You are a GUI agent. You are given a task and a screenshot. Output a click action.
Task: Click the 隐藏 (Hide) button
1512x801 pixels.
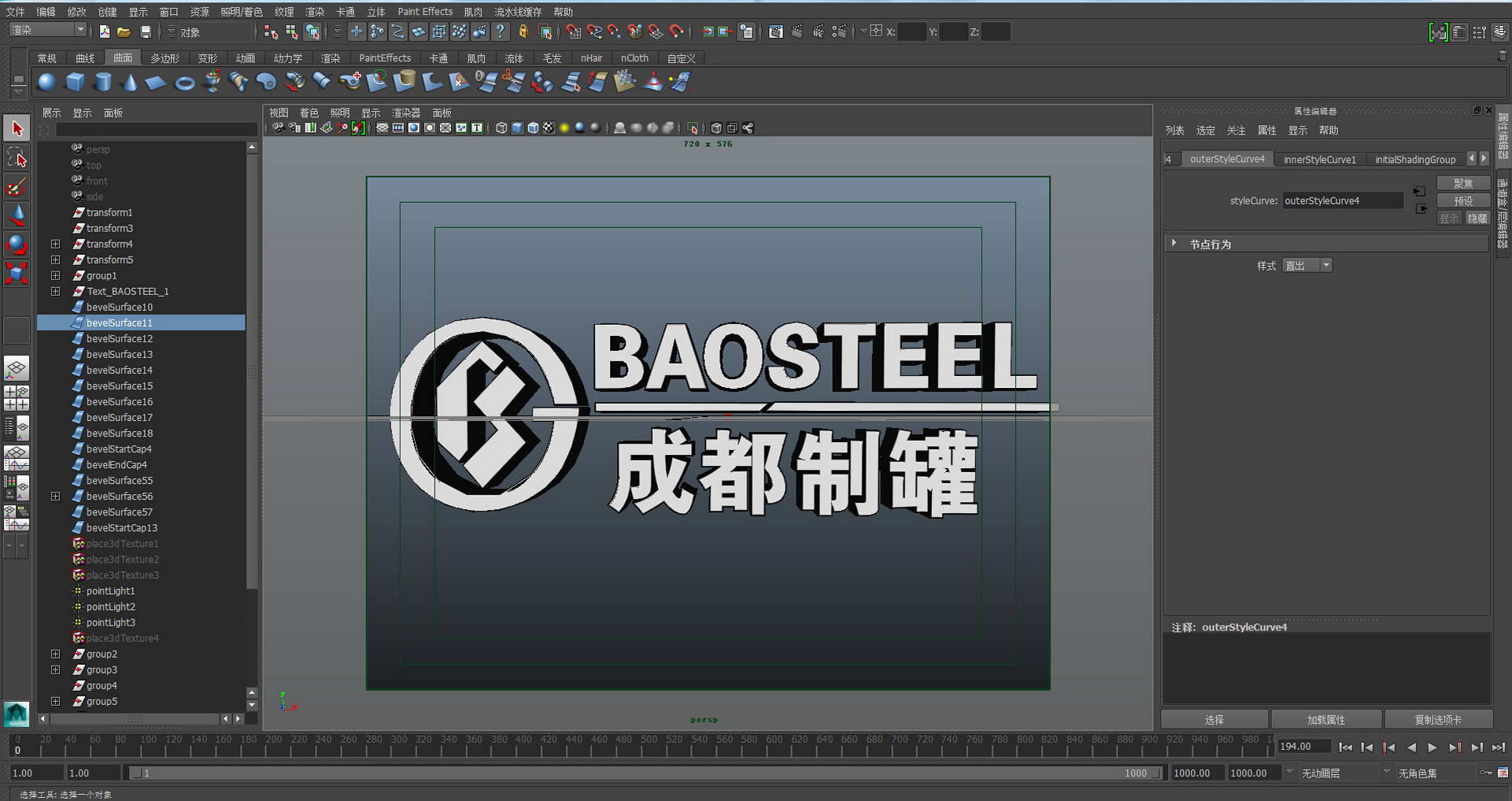coord(1477,219)
